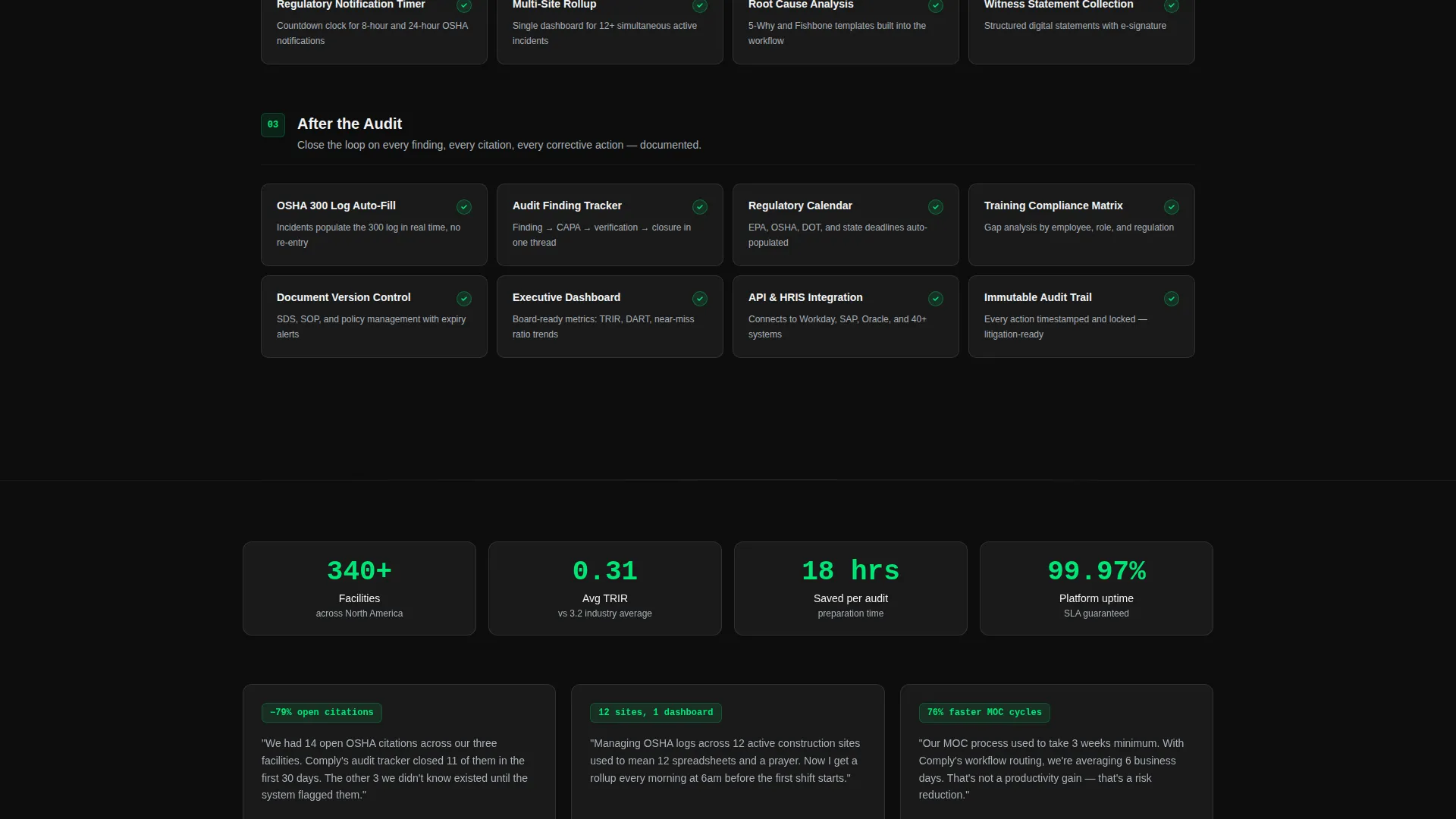Click the checkmark icon on Regulatory Notification Timer card

(x=464, y=5)
